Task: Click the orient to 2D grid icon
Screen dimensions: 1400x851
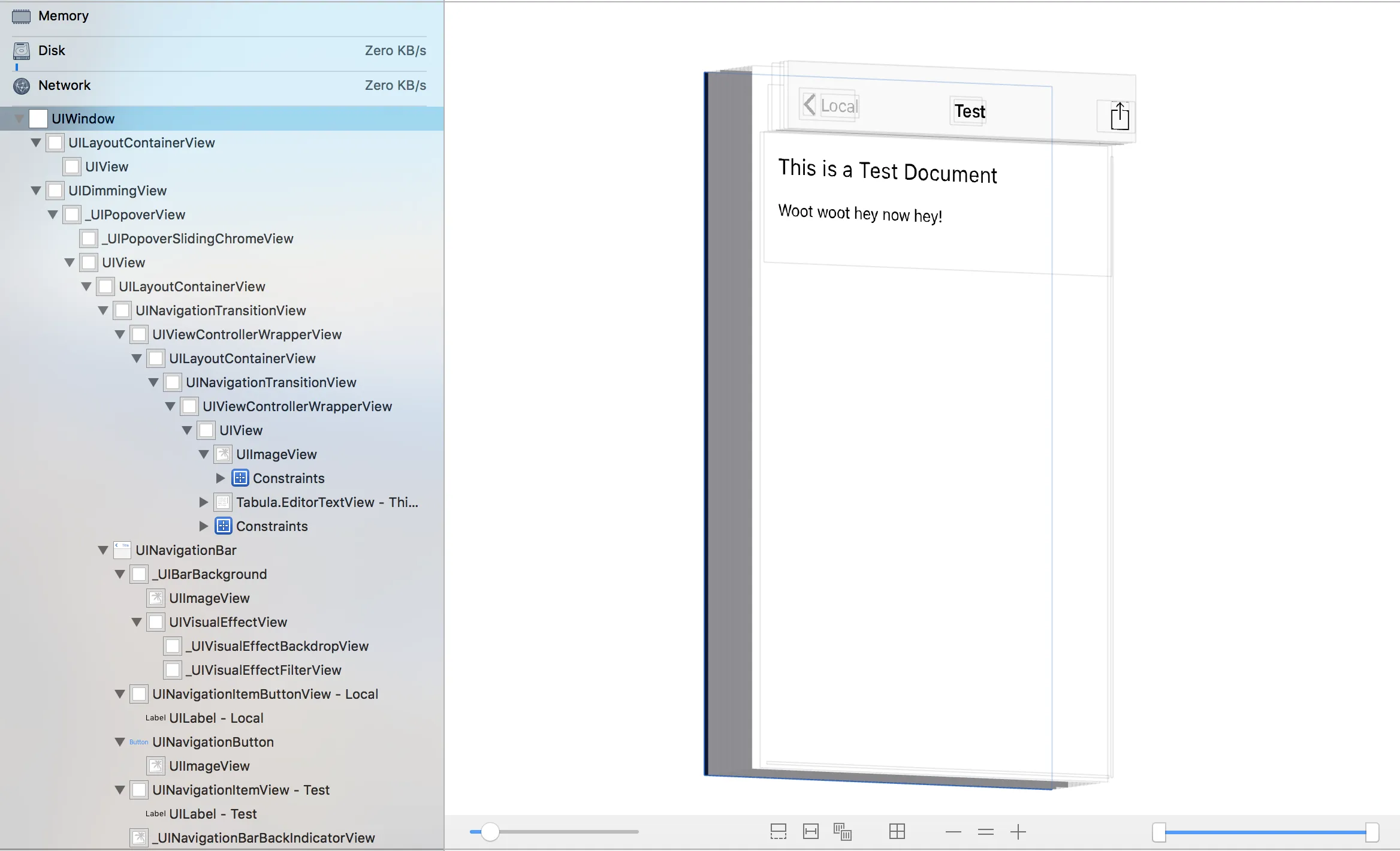Action: pyautogui.click(x=897, y=831)
